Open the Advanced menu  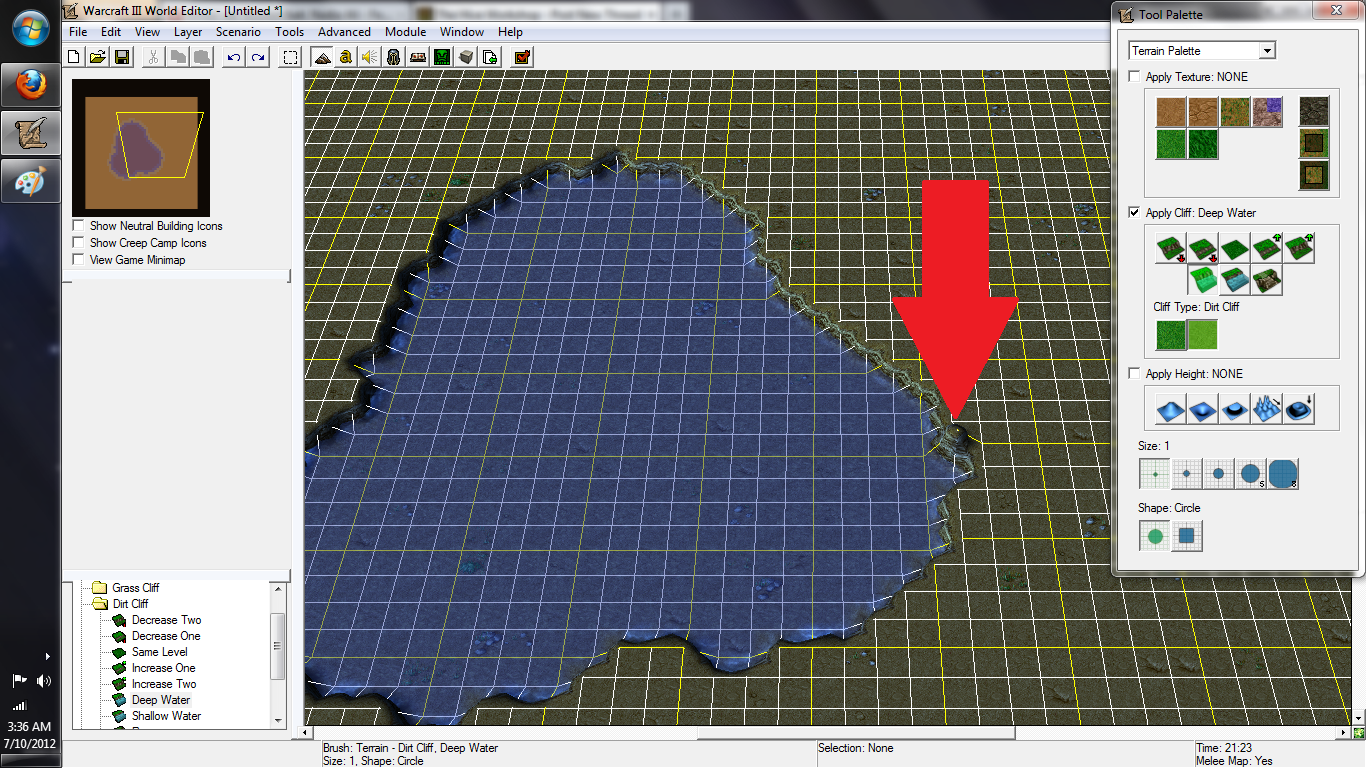click(344, 32)
